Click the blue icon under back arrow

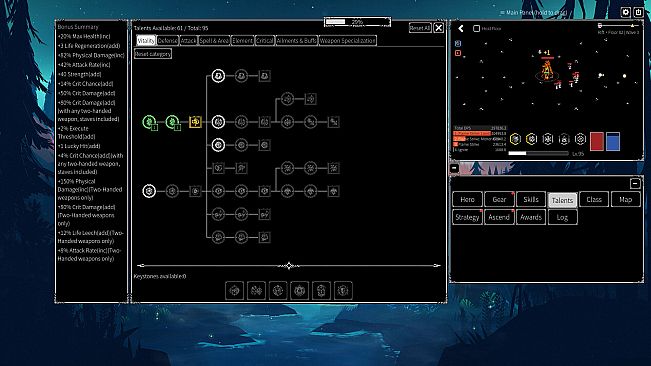(x=458, y=44)
